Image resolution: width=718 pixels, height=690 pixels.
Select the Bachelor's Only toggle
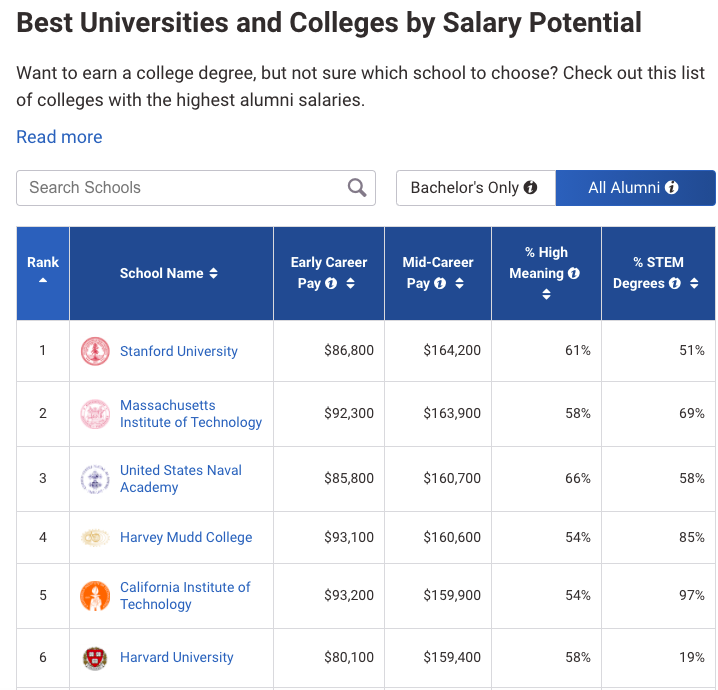[x=465, y=187]
